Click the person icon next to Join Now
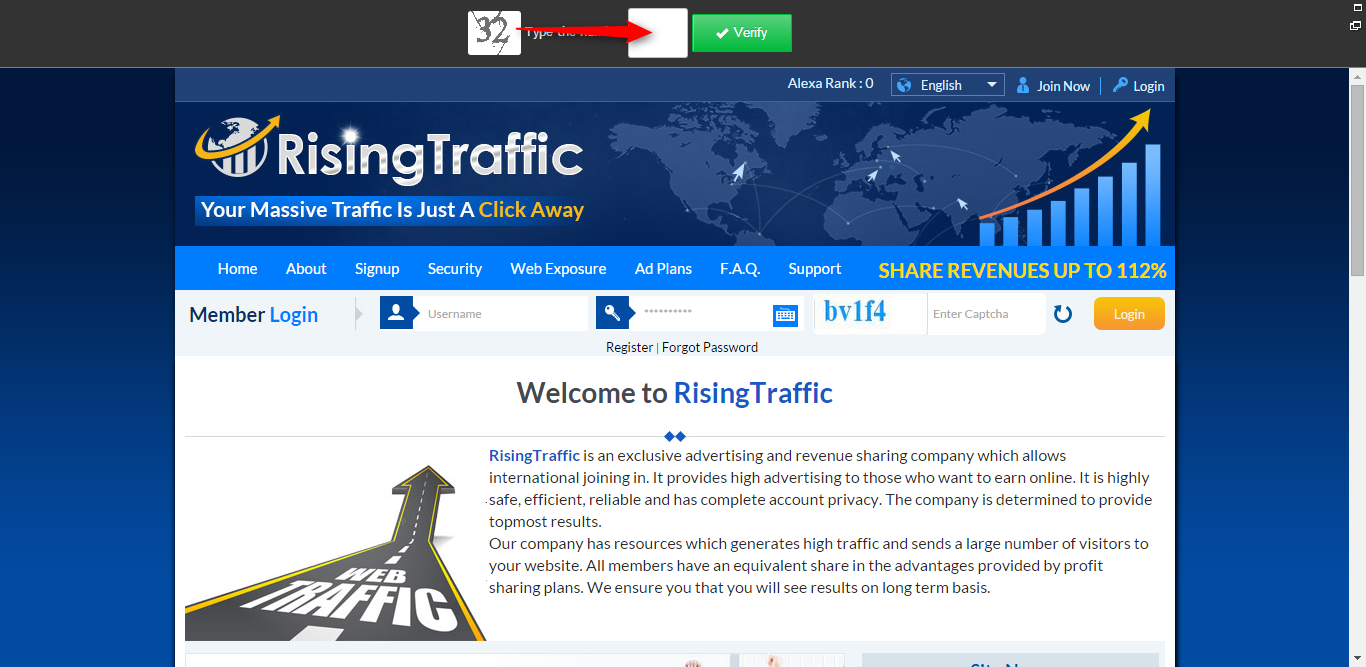This screenshot has height=667, width=1366. (x=1022, y=86)
